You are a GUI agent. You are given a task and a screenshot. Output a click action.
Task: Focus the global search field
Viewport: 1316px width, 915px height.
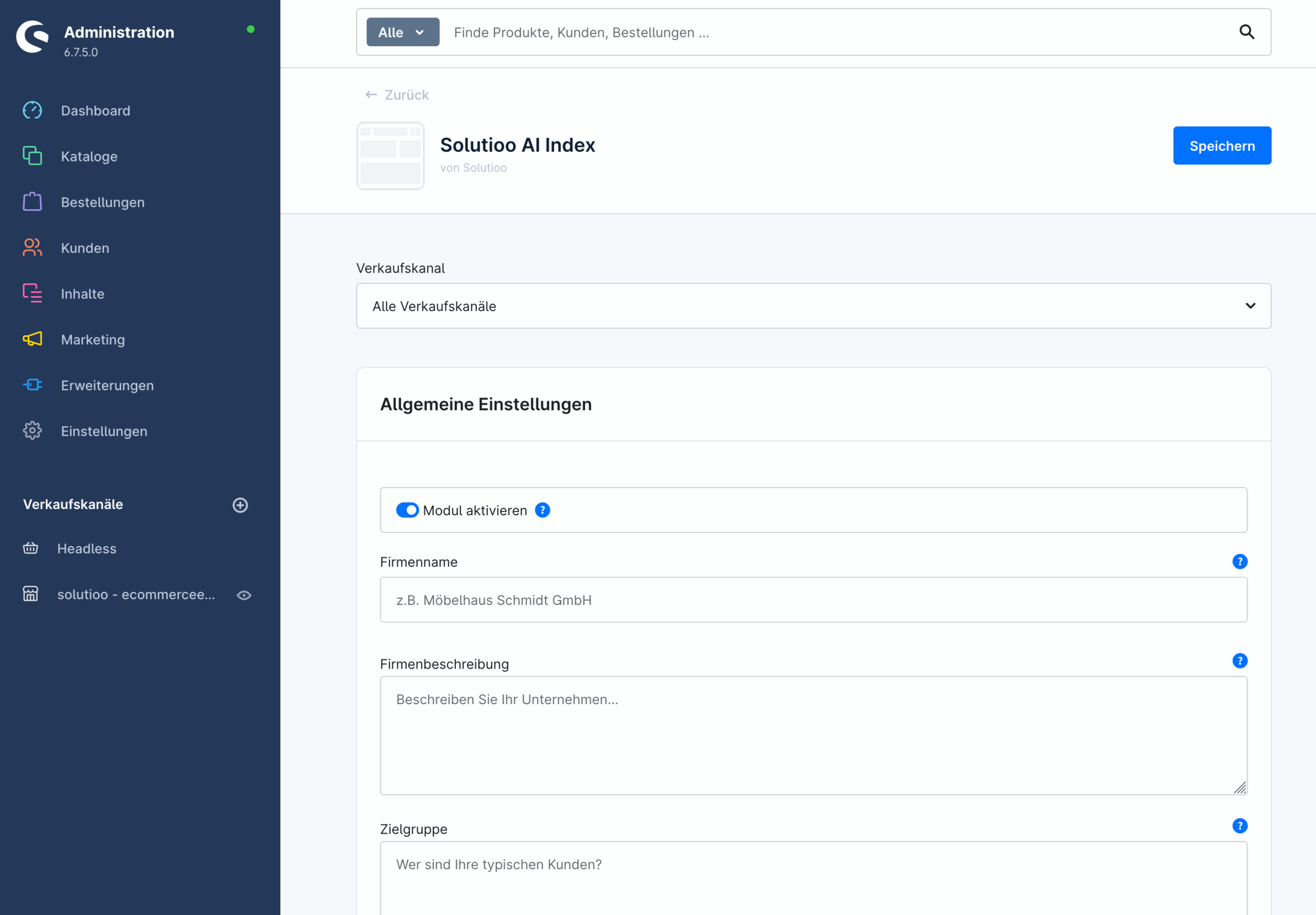coord(836,33)
